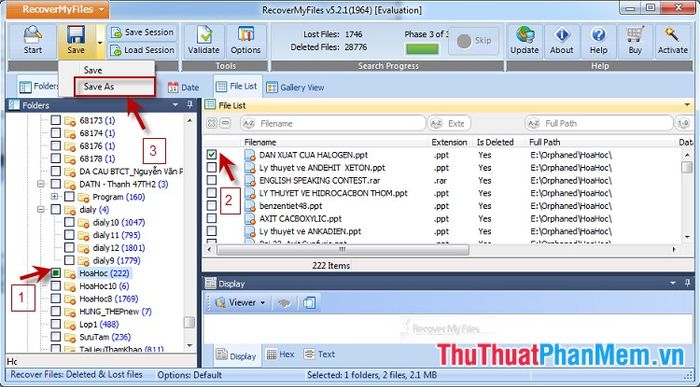Switch to the Gallery View tab
700x387 pixels.
(x=295, y=87)
